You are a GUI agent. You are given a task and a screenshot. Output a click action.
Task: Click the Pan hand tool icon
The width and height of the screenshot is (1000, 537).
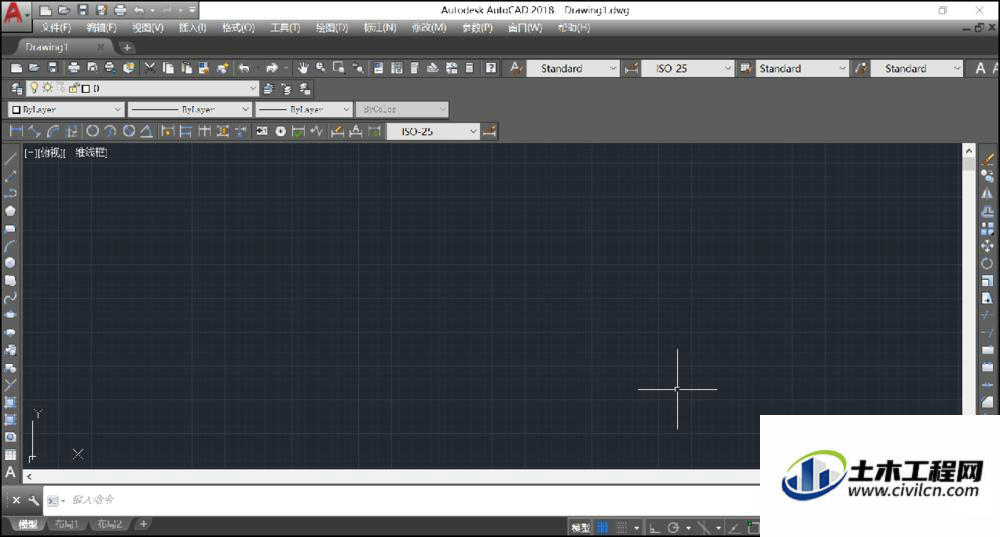[x=303, y=68]
